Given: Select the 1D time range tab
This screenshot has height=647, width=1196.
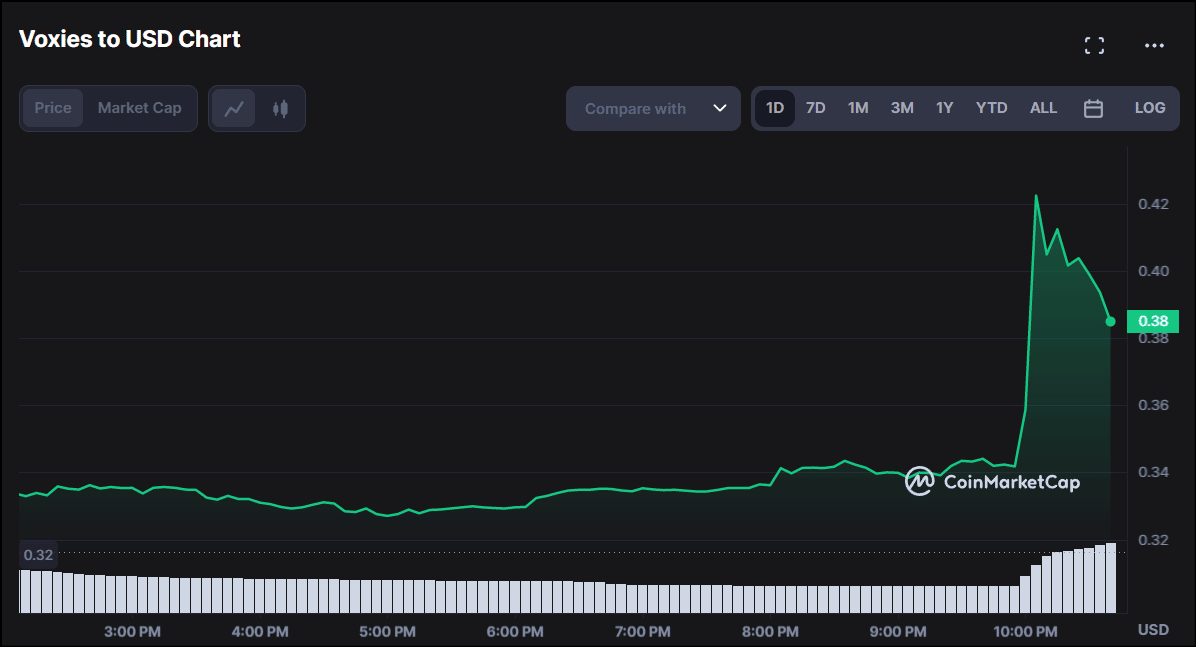Looking at the screenshot, I should [x=774, y=108].
